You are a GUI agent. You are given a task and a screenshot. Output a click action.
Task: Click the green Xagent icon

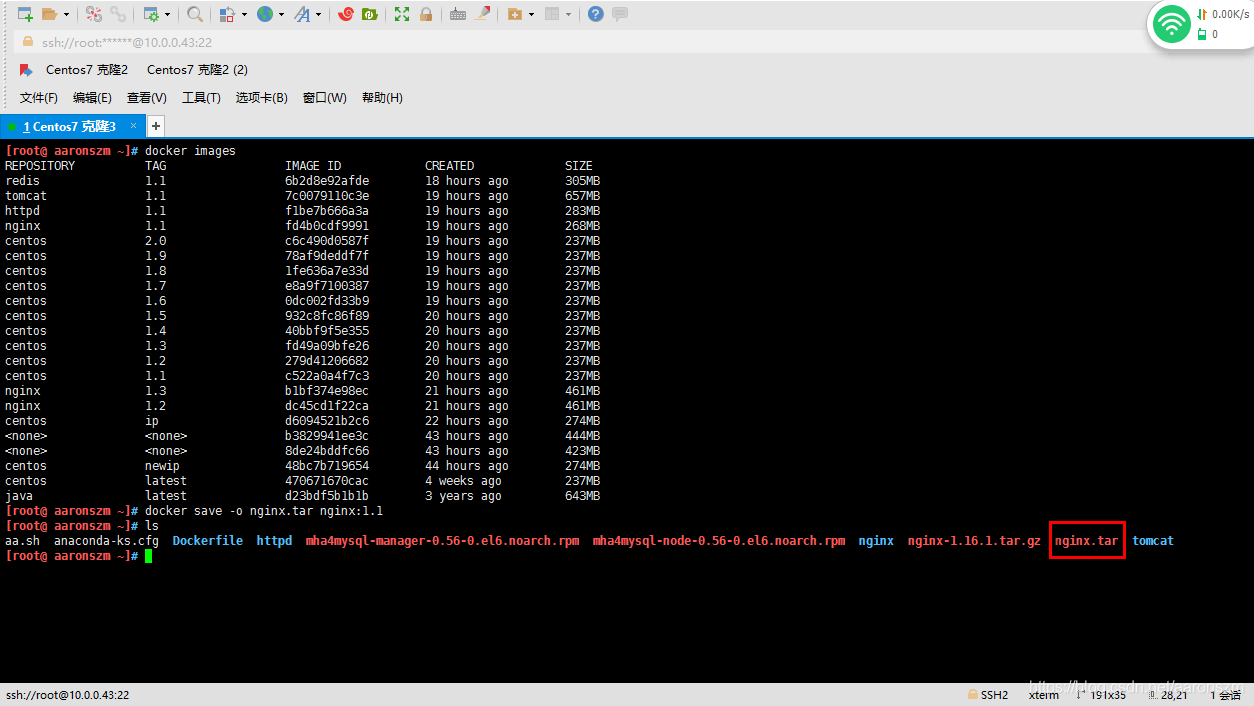point(370,14)
